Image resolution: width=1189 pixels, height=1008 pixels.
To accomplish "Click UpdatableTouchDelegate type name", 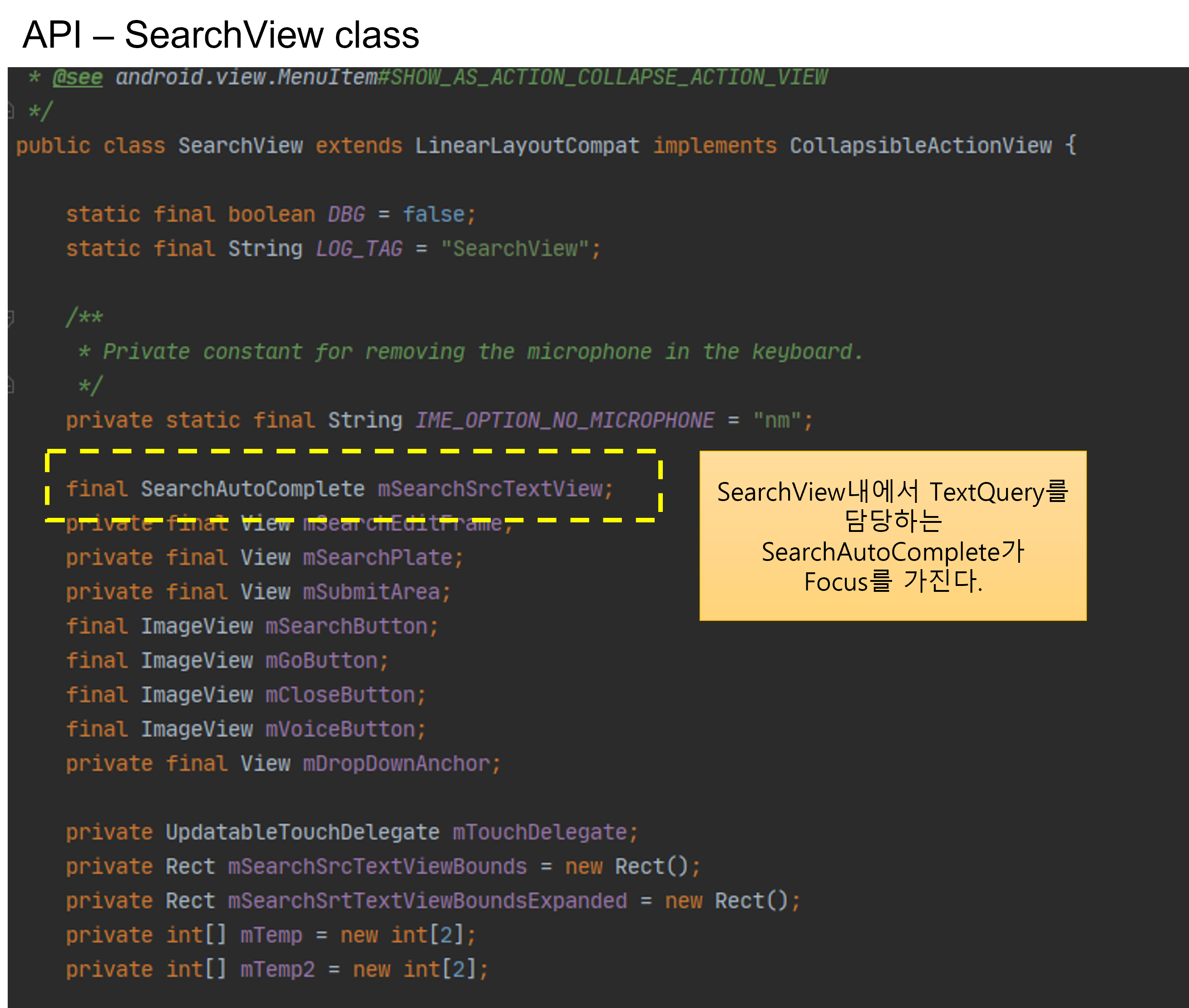I will pyautogui.click(x=302, y=832).
